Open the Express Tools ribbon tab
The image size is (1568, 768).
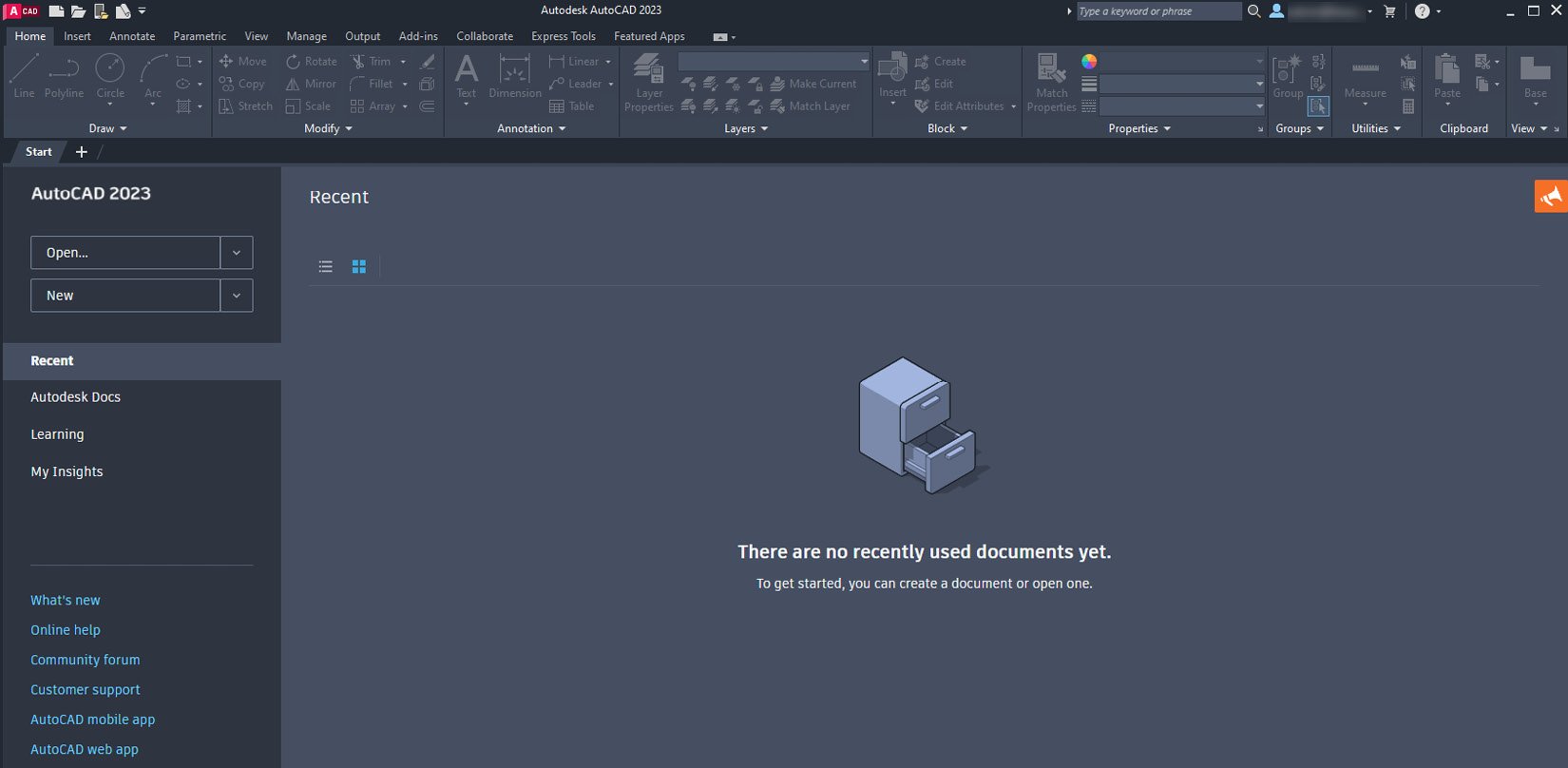pyautogui.click(x=564, y=36)
